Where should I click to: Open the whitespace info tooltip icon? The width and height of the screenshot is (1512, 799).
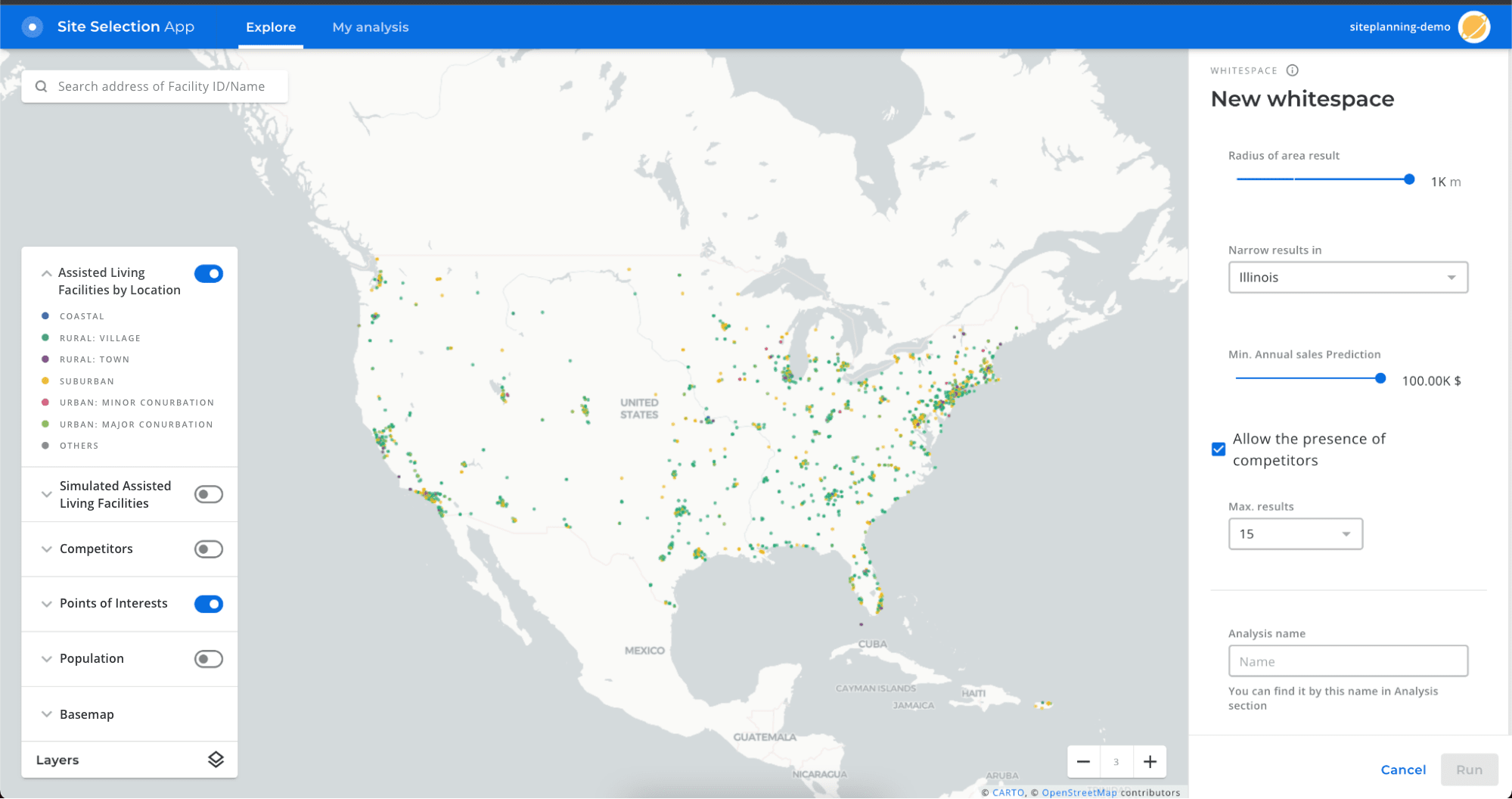click(1293, 70)
